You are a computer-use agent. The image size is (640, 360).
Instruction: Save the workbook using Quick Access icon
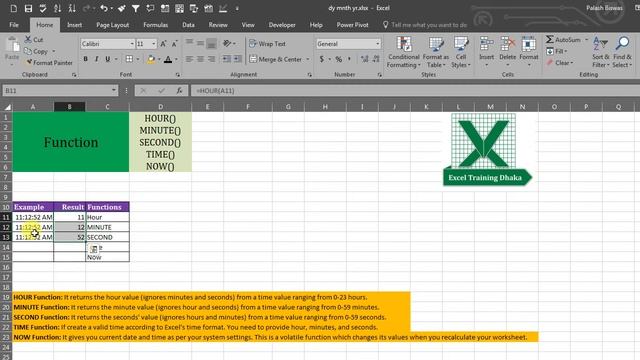tap(28, 8)
